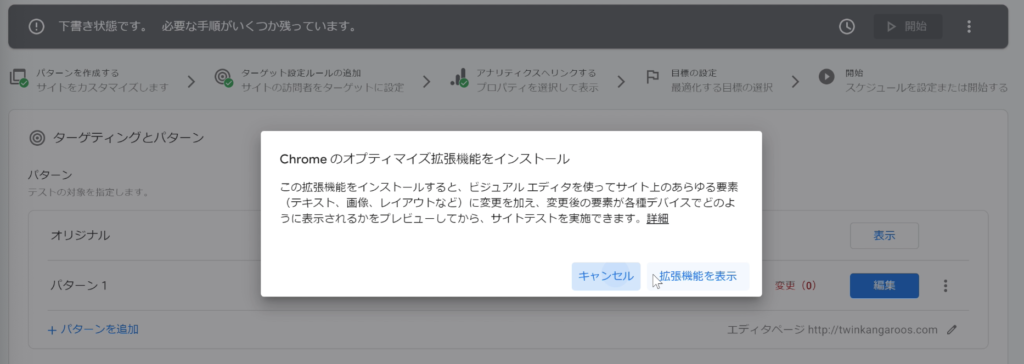Click the targeting rule step target icon
Image resolution: width=1024 pixels, height=364 pixels.
pyautogui.click(x=223, y=78)
